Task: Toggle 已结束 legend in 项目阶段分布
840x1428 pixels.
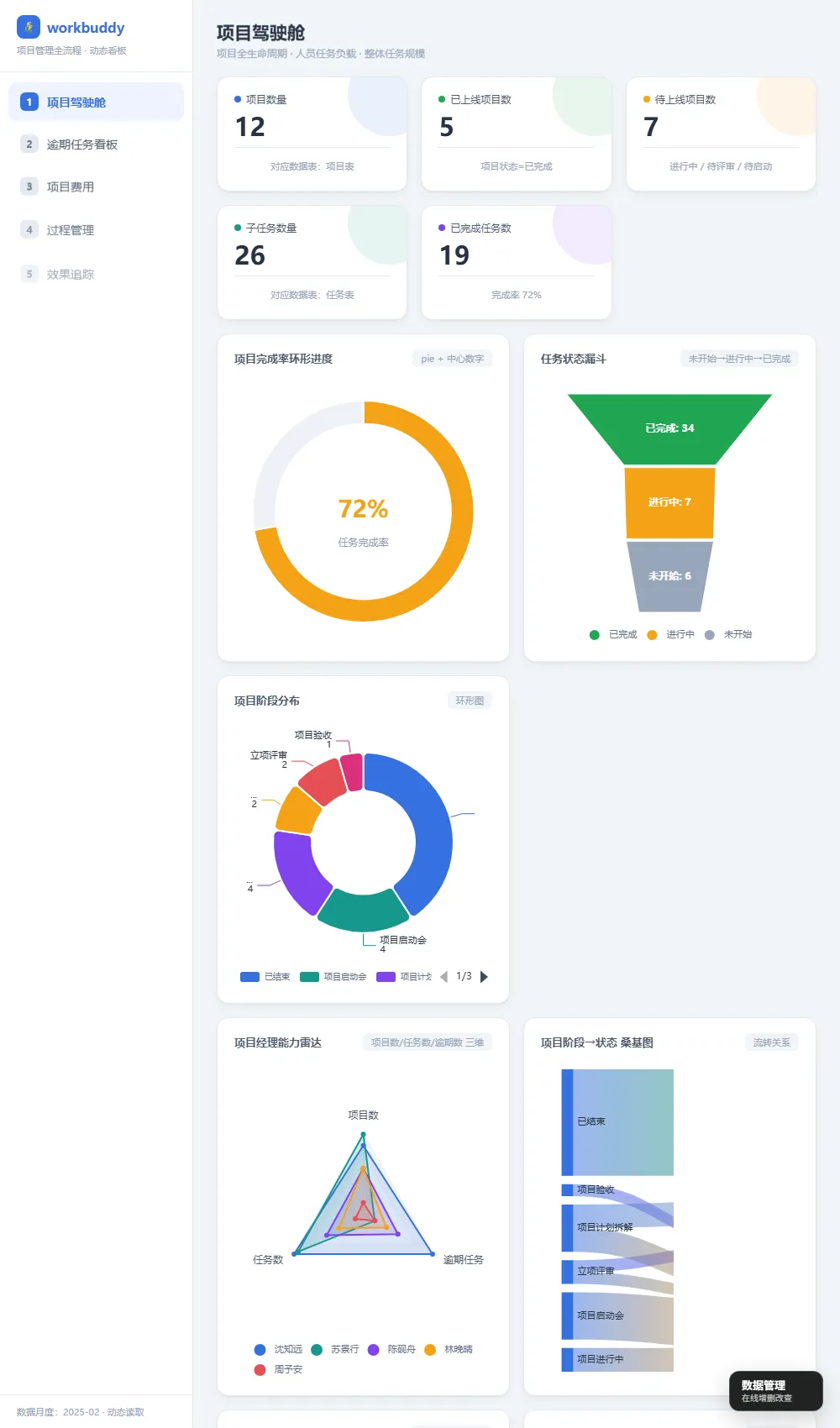Action: click(265, 977)
